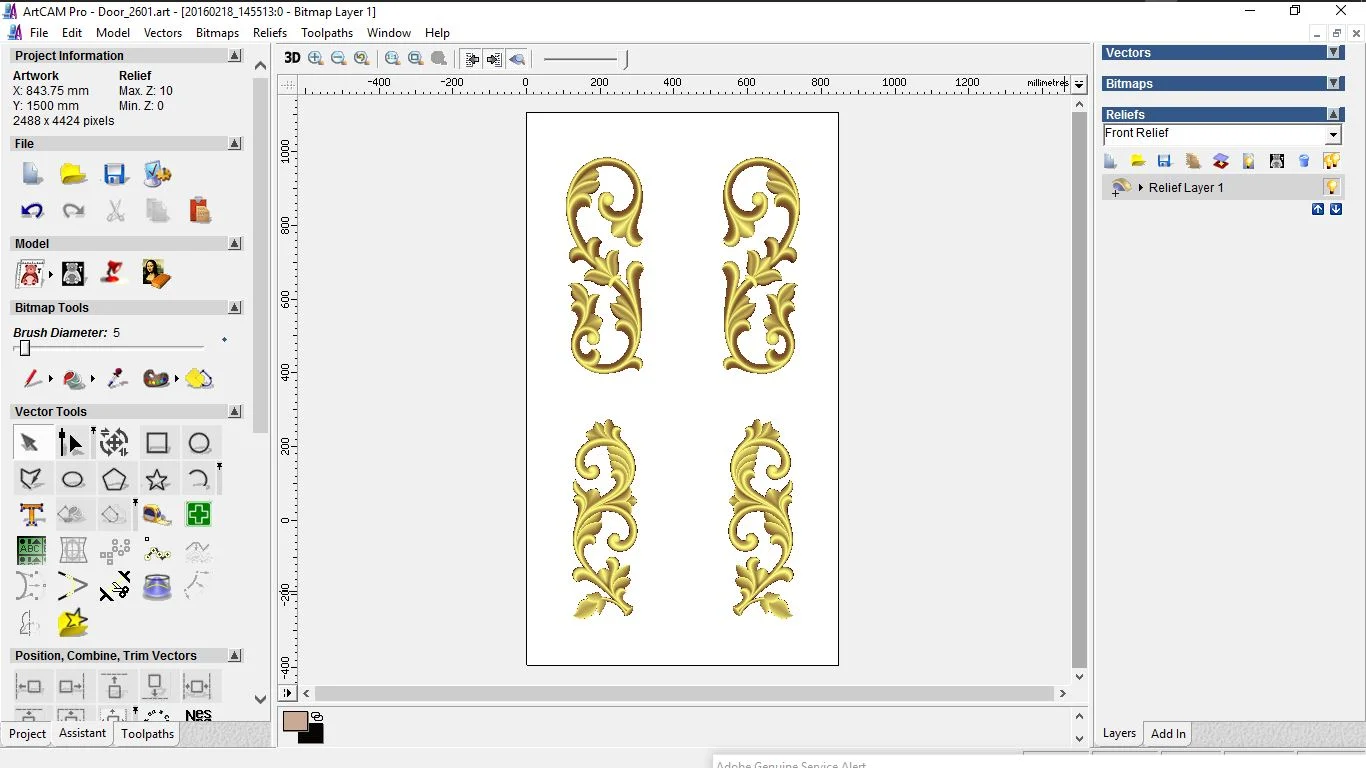Pick the bitmap paint brush tool

[32, 379]
